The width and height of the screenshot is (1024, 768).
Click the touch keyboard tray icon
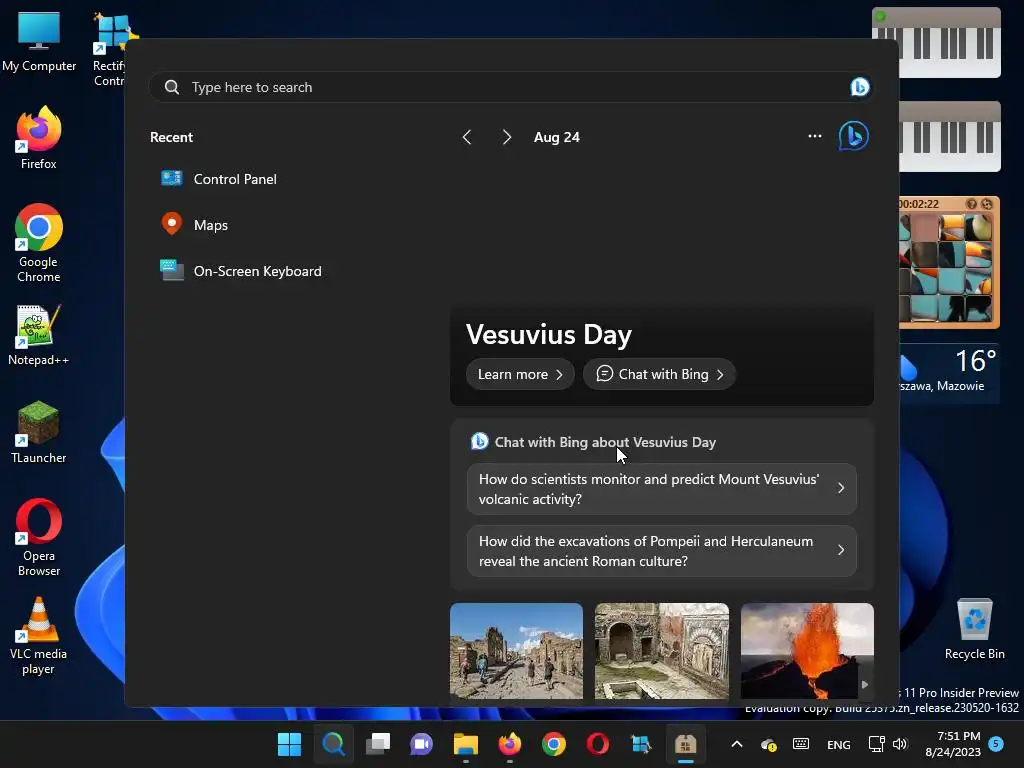[x=801, y=744]
